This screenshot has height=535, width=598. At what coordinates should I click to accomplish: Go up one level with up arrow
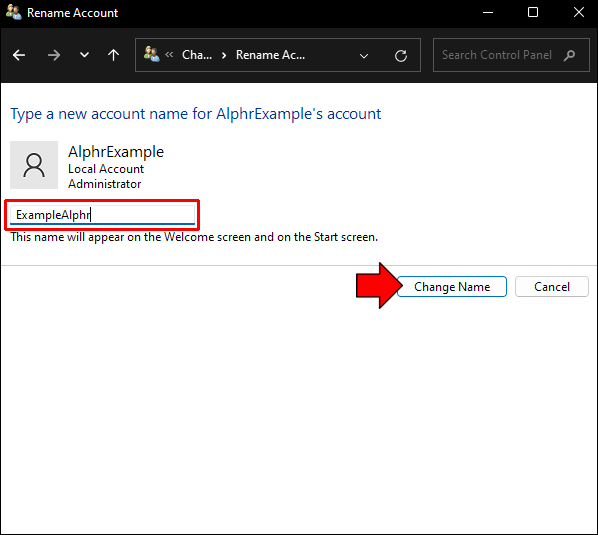[113, 55]
